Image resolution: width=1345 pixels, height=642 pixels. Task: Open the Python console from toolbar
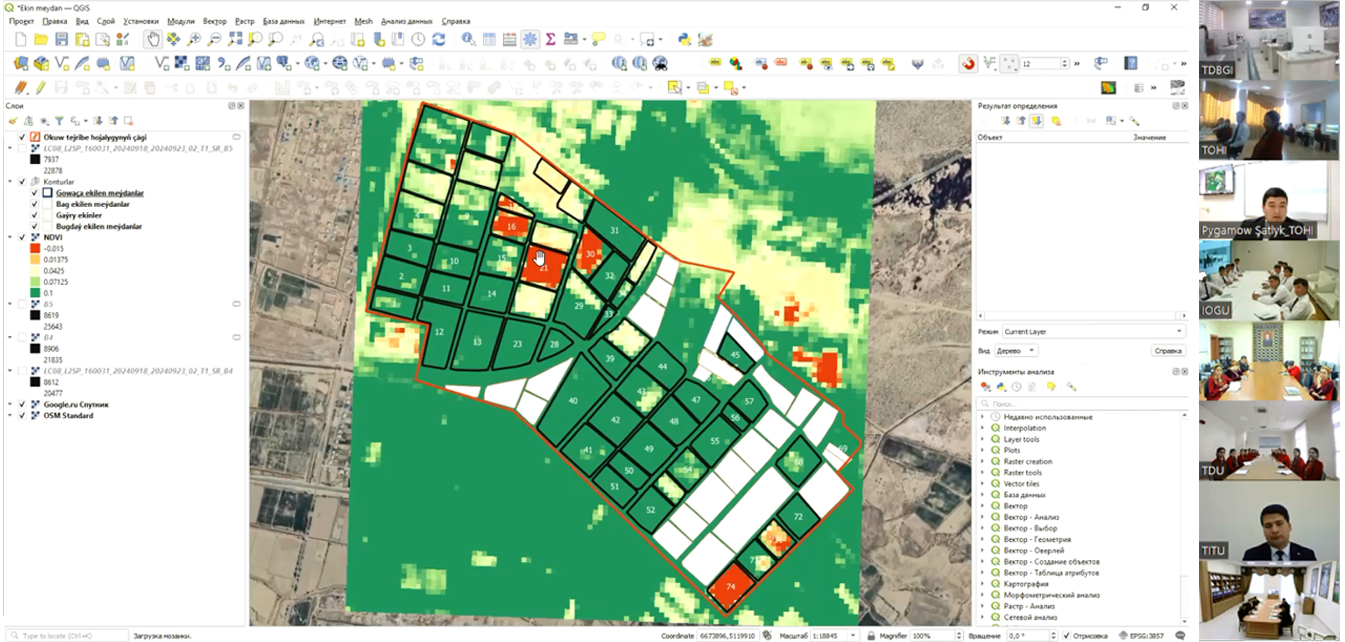coord(684,39)
